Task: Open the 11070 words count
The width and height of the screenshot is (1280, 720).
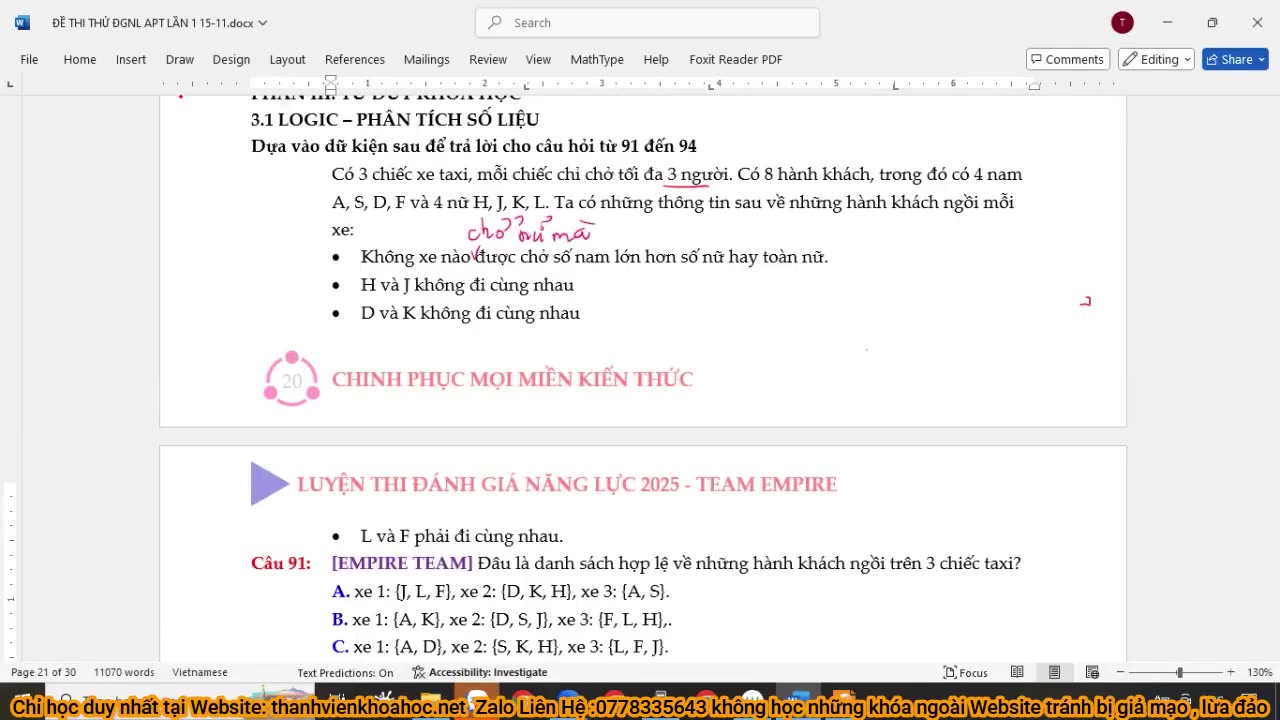Action: click(x=124, y=672)
